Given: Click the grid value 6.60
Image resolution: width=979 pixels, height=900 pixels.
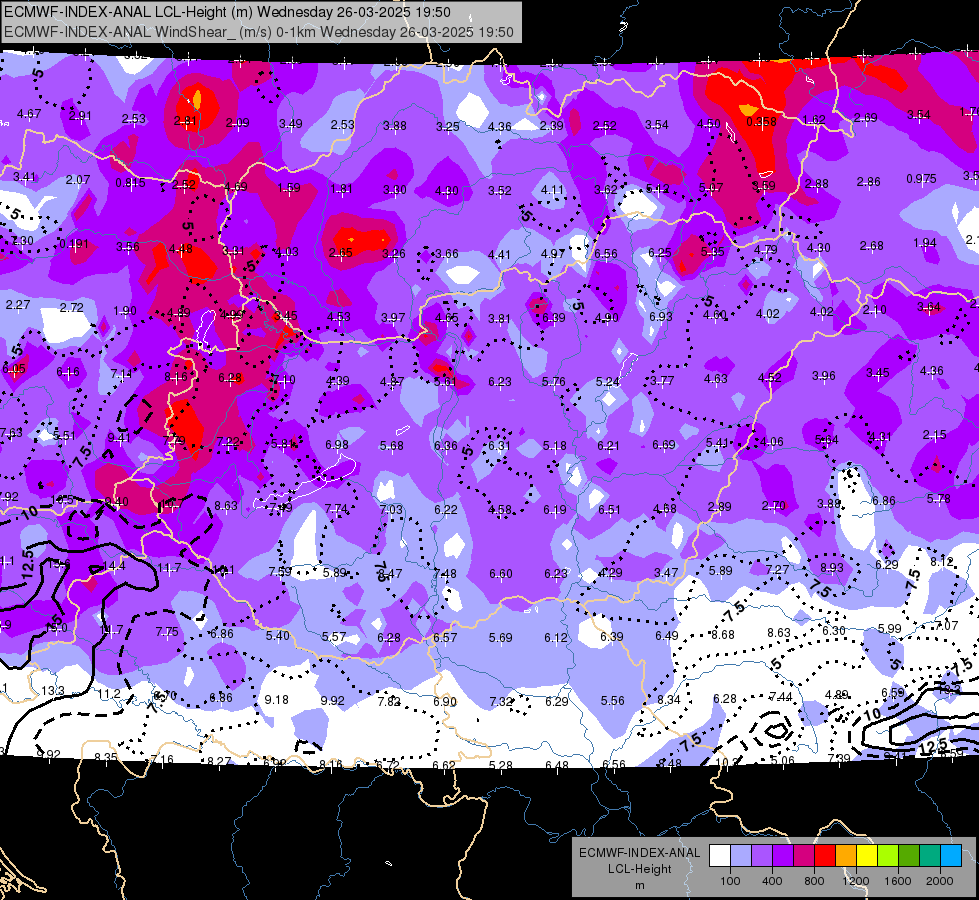Looking at the screenshot, I should tap(501, 573).
